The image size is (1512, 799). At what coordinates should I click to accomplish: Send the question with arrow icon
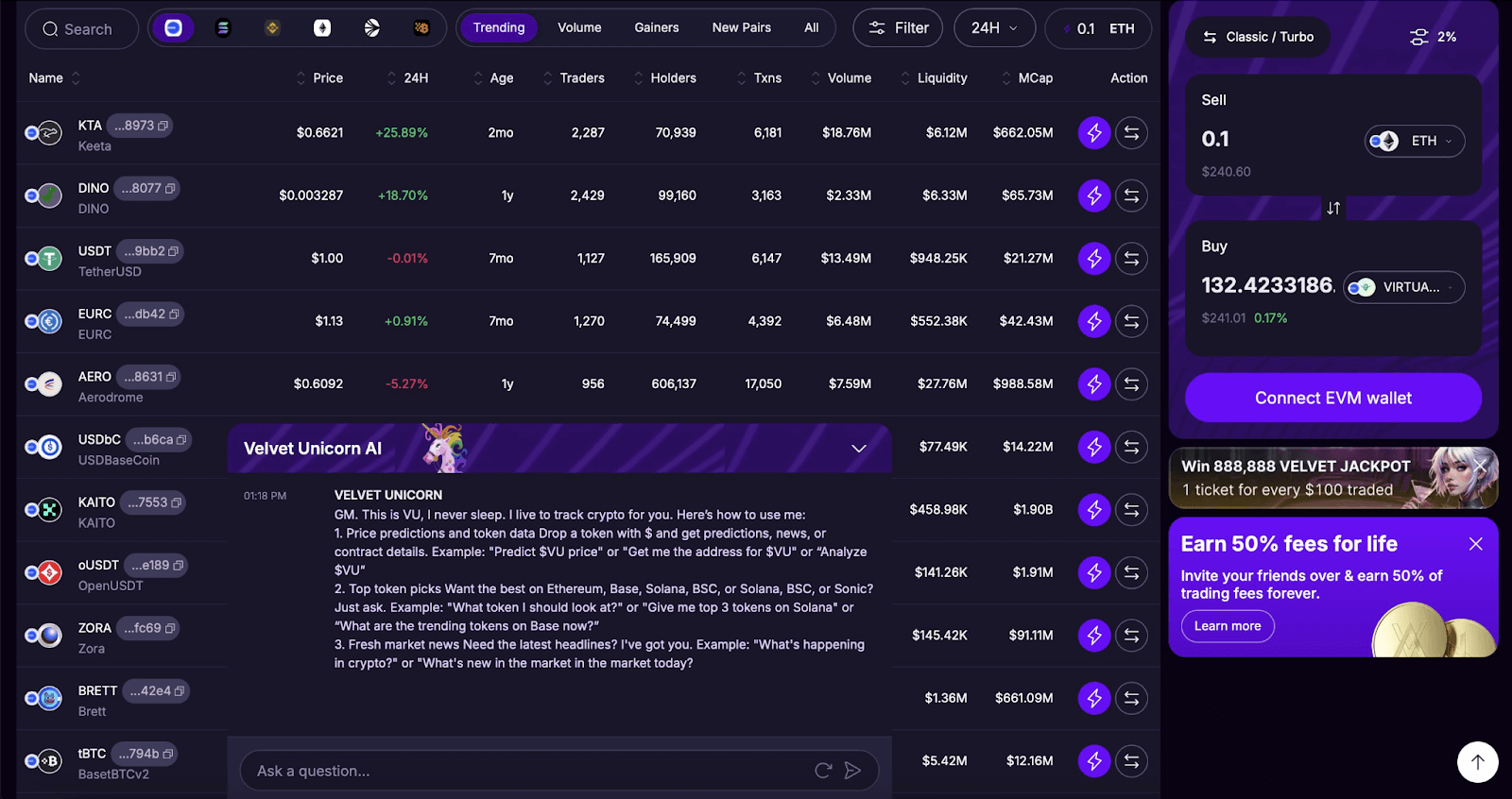coord(852,771)
